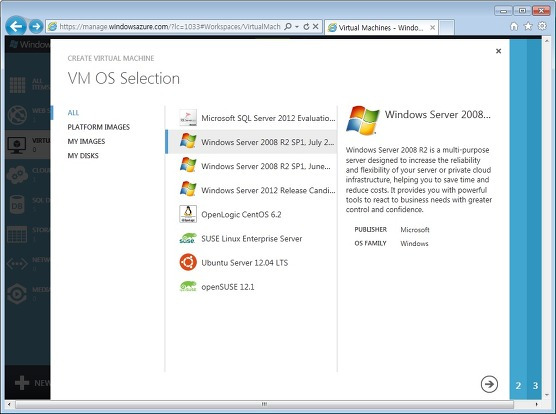Choose openSUSE 12.1 entry

251,286
